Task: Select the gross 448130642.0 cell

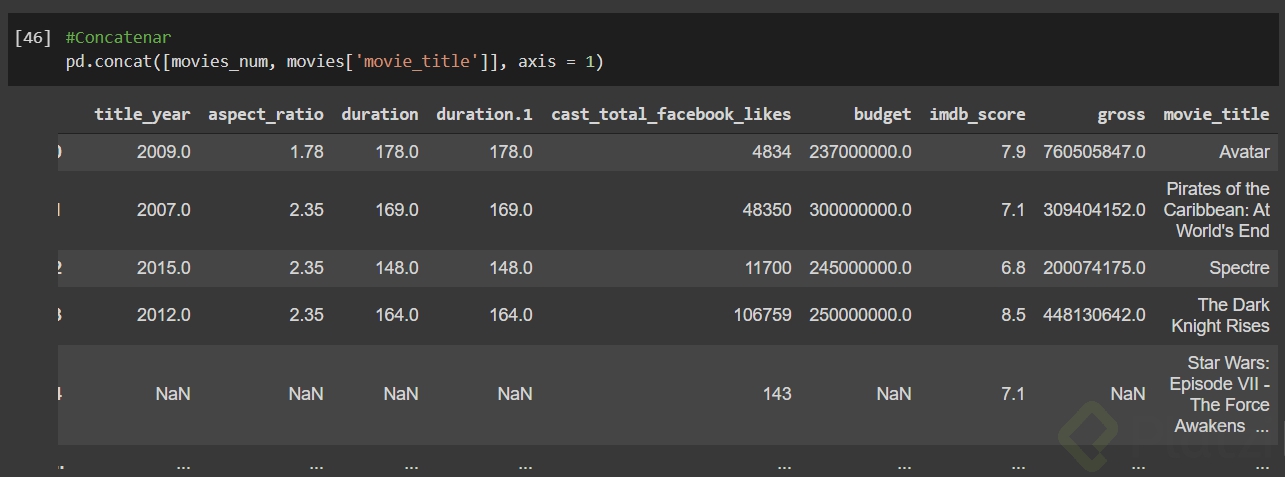Action: [x=1094, y=315]
